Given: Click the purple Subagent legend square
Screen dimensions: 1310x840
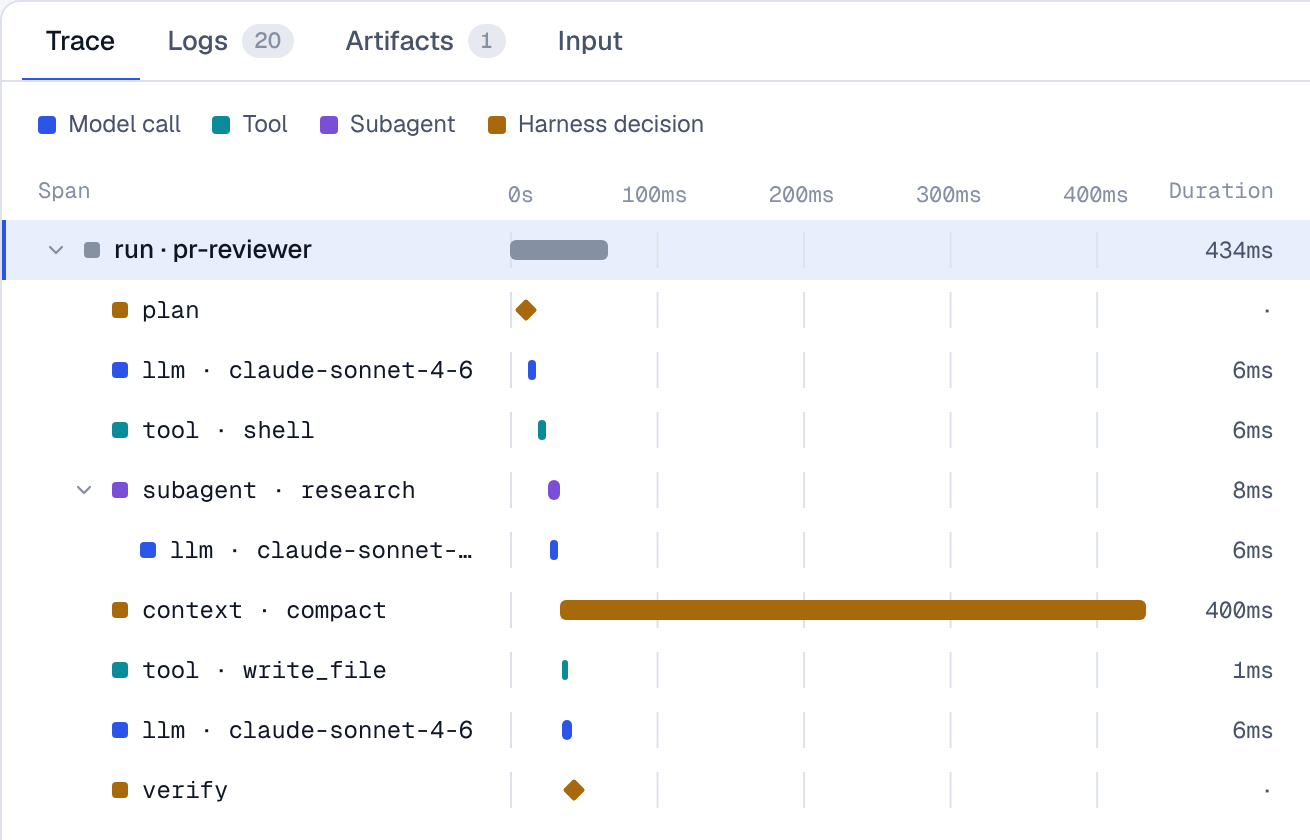Looking at the screenshot, I should click(328, 125).
